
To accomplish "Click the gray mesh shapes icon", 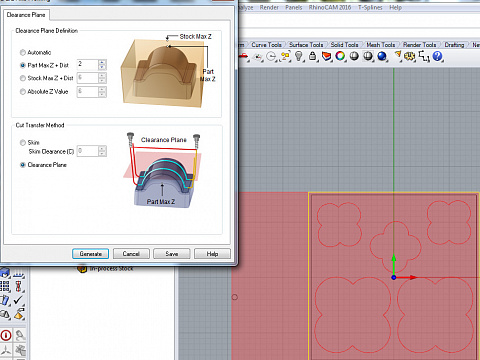I will (5, 314).
